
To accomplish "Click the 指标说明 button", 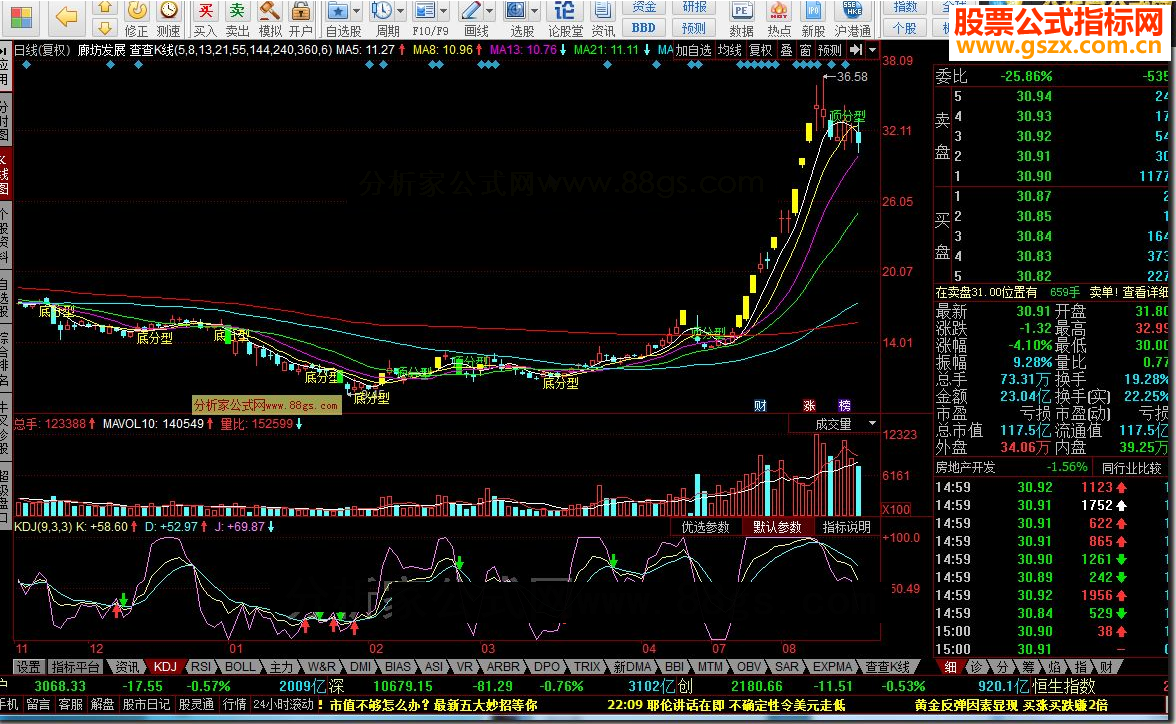I will pyautogui.click(x=847, y=527).
